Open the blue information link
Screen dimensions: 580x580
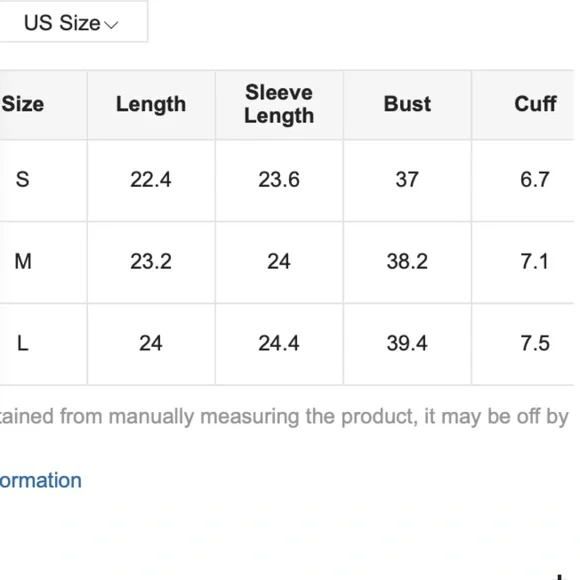[x=41, y=480]
